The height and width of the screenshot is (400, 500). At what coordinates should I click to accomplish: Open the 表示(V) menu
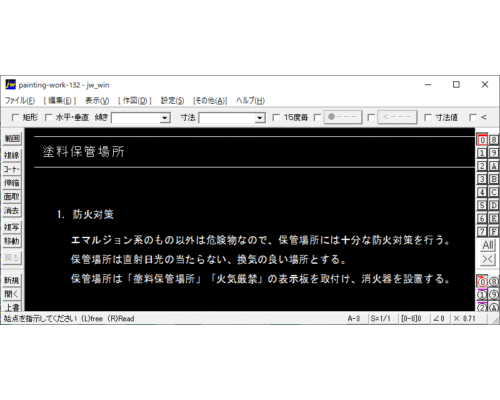(x=97, y=101)
